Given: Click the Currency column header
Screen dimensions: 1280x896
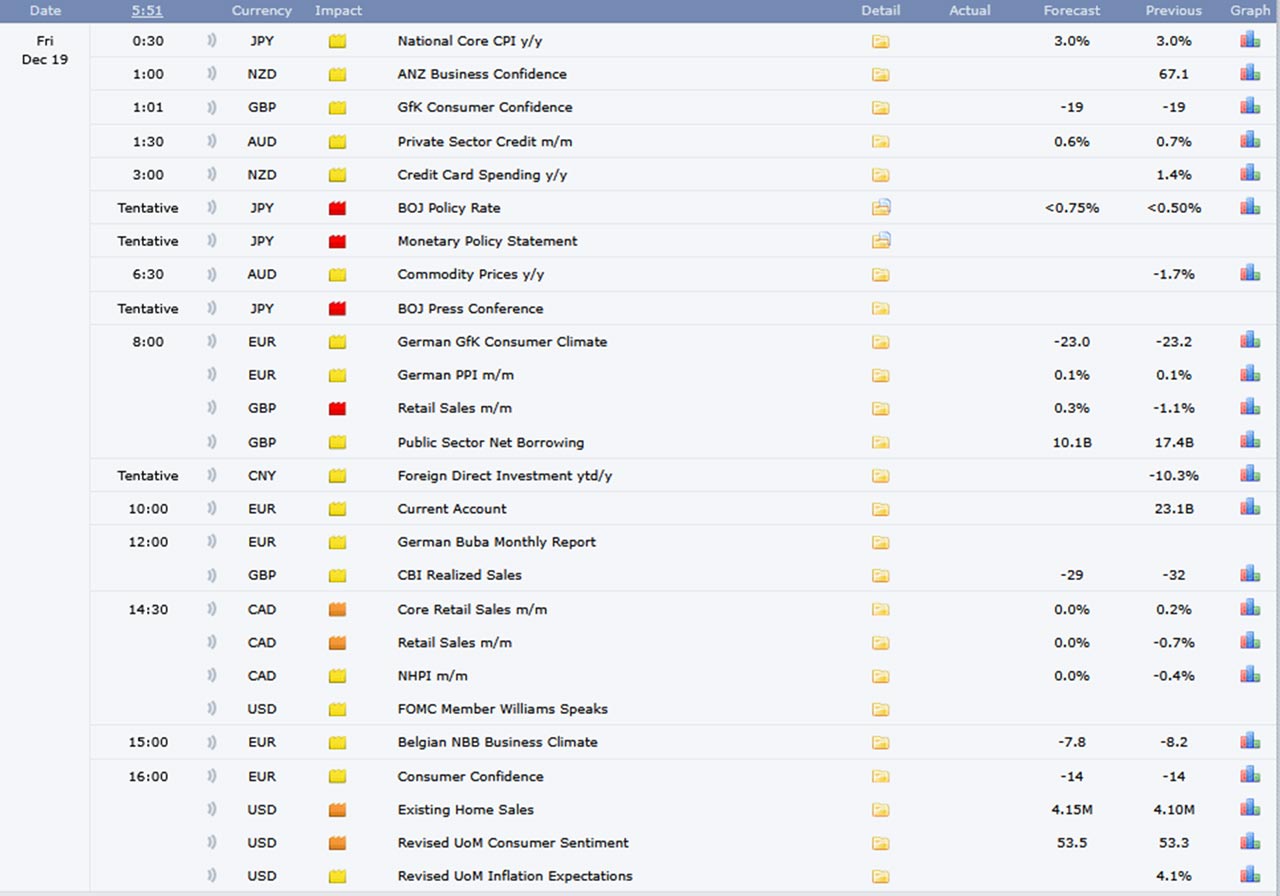Looking at the screenshot, I should [x=261, y=11].
